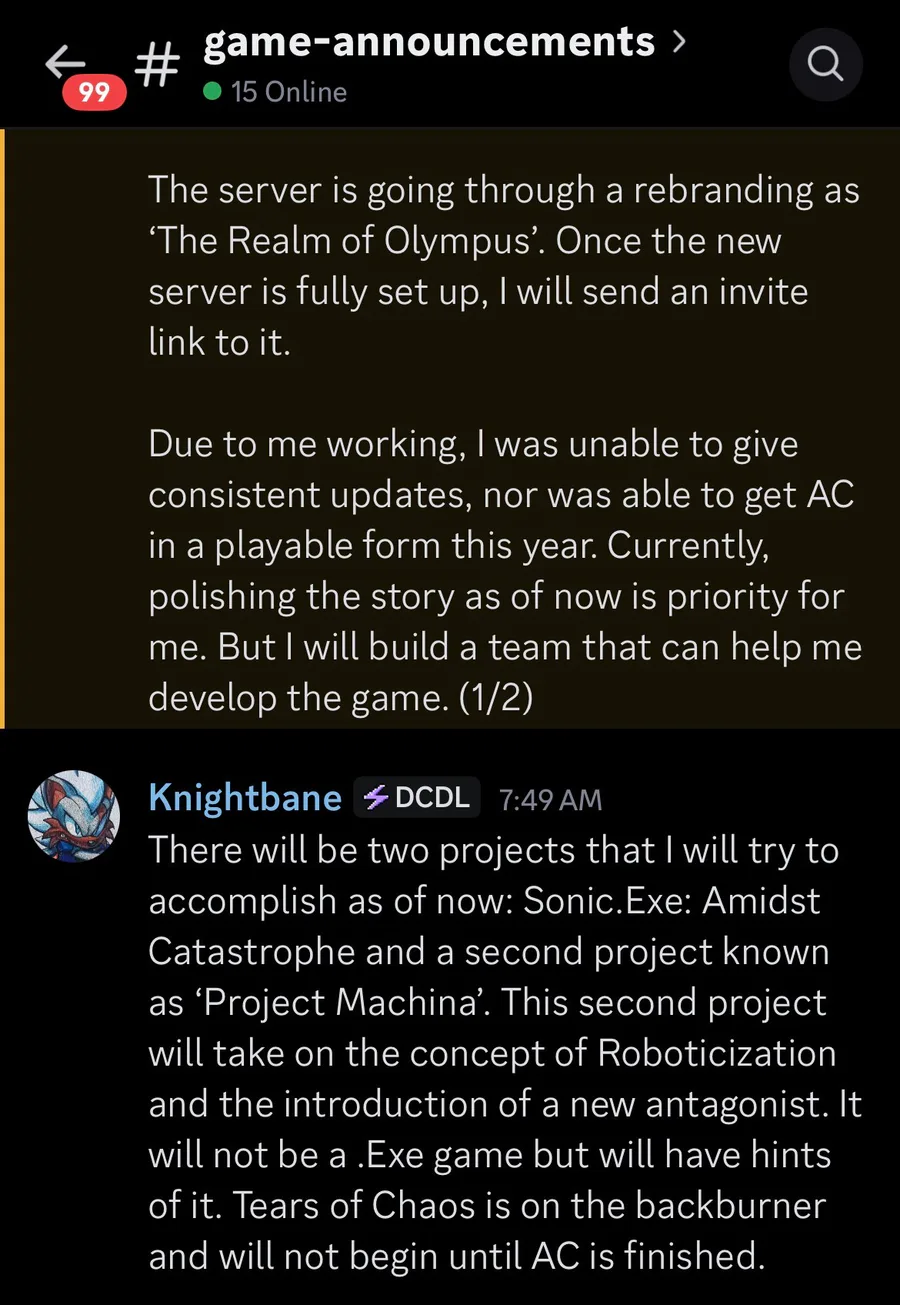
Task: Select the server rebranding paragraph
Action: click(500, 266)
